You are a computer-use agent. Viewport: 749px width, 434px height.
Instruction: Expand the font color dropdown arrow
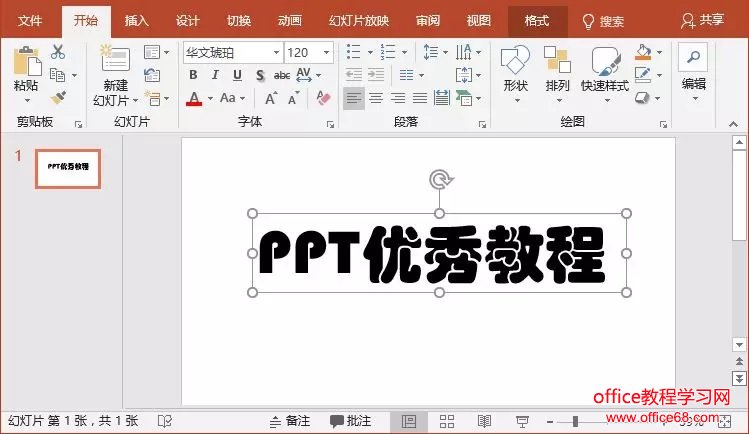pyautogui.click(x=209, y=98)
